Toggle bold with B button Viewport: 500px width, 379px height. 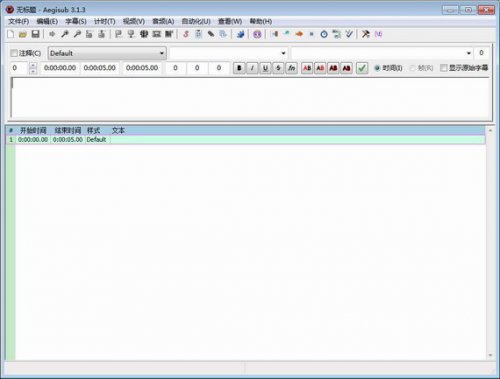coord(239,68)
